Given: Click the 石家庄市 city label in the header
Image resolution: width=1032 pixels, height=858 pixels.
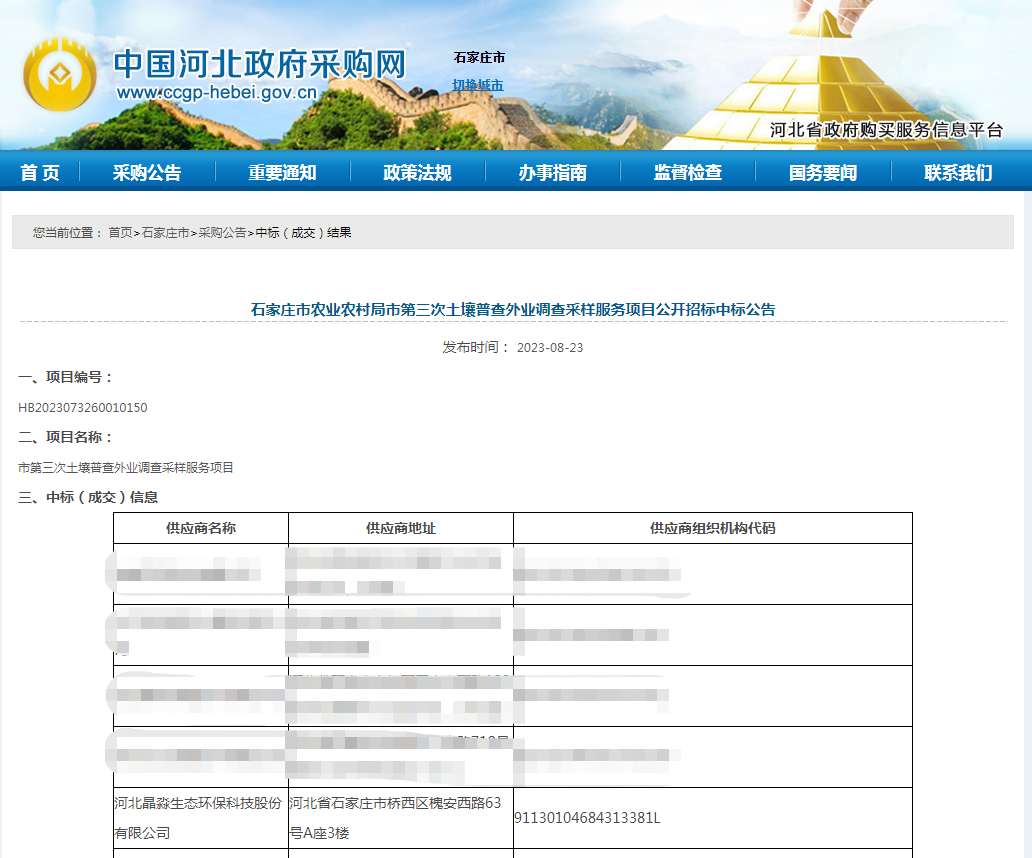Looking at the screenshot, I should click(479, 57).
